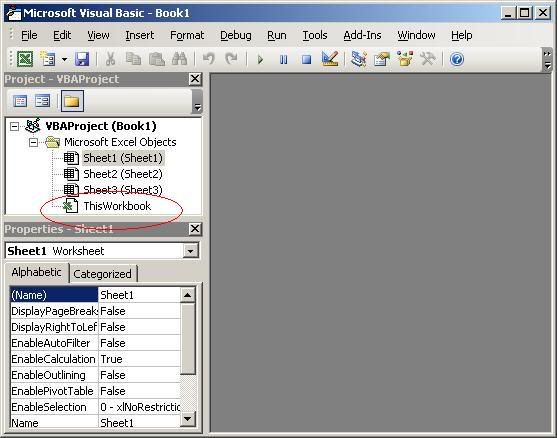Toggle Folders view in Project panel
The image size is (557, 438).
pyautogui.click(x=72, y=101)
